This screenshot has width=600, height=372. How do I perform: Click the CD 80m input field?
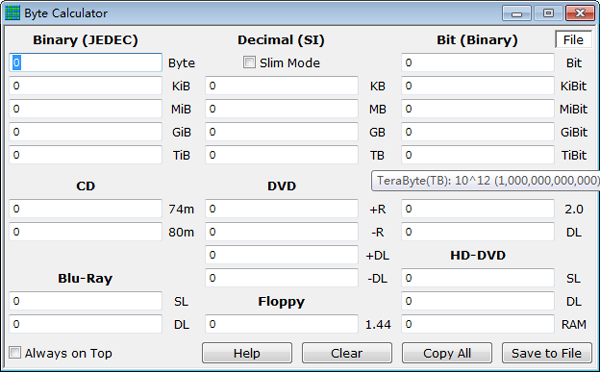click(x=86, y=232)
